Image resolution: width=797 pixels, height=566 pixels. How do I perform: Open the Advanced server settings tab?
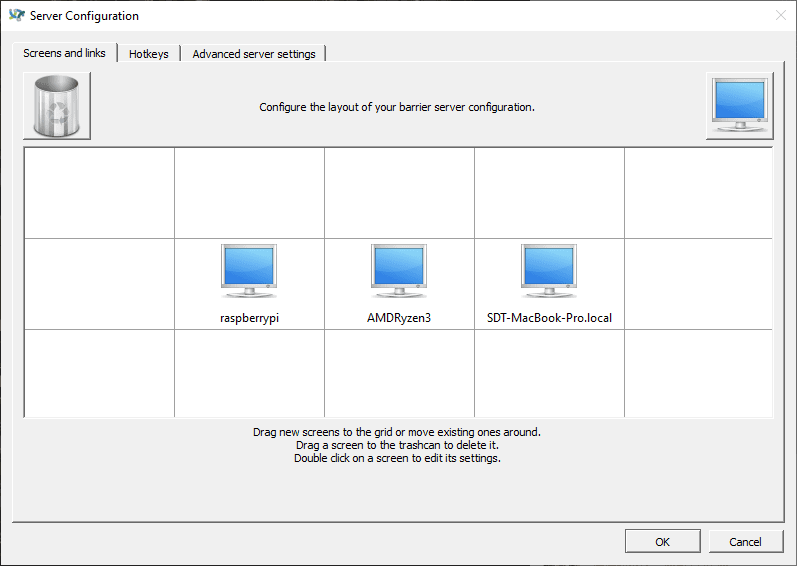point(254,54)
